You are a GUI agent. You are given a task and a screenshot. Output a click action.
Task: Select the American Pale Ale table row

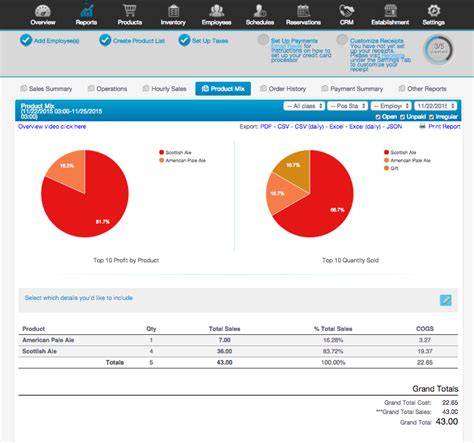click(x=238, y=340)
